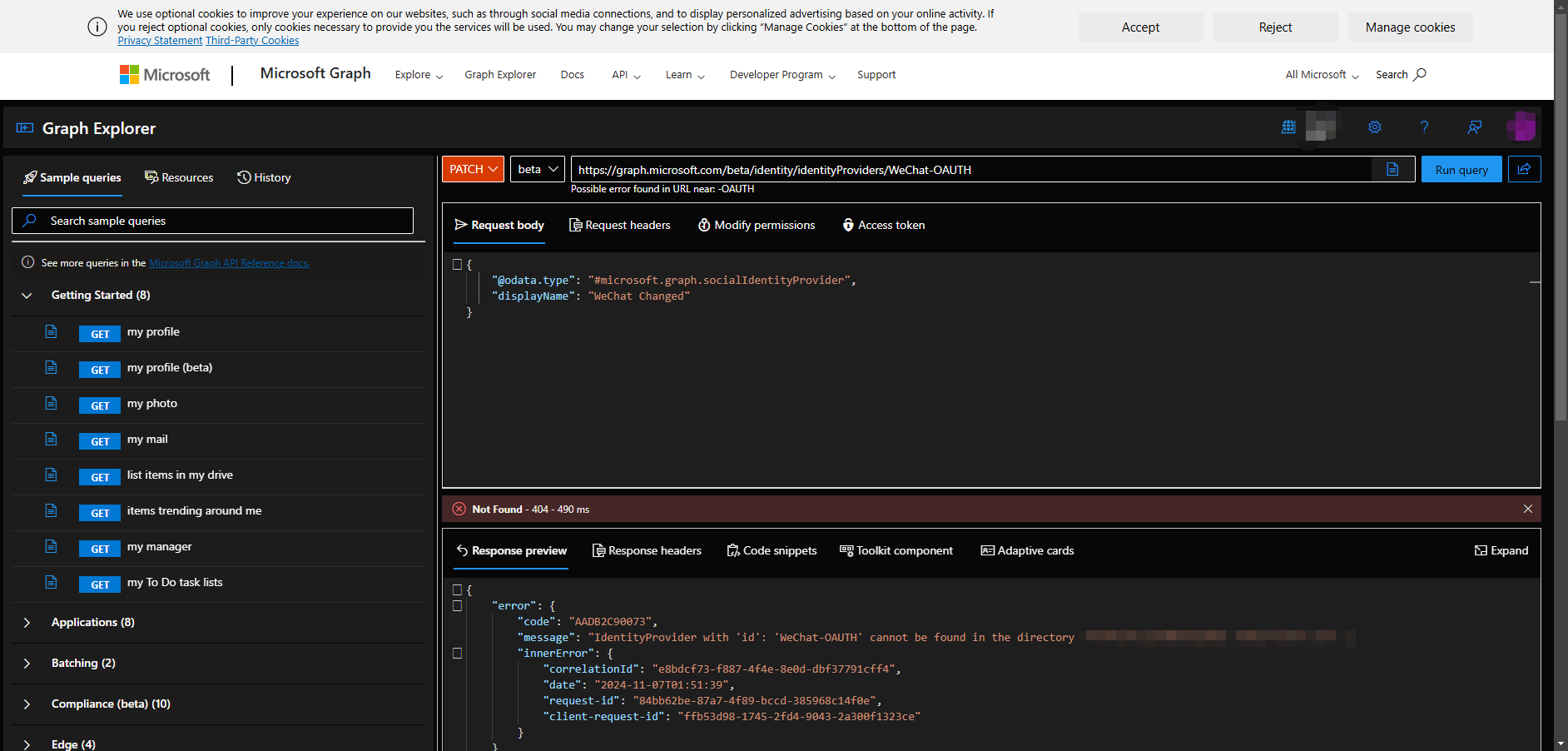Open doc icon for my profile (beta)
Screen dimensions: 1568x751
pyautogui.click(x=51, y=367)
